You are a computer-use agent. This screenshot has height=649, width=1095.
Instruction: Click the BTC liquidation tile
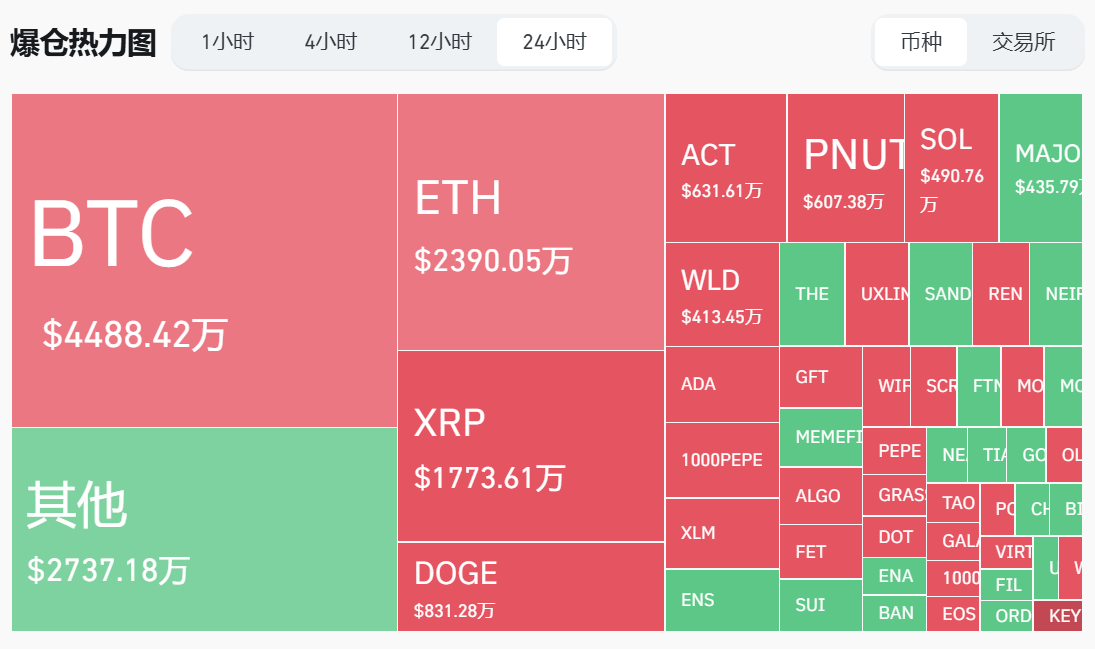coord(204,260)
